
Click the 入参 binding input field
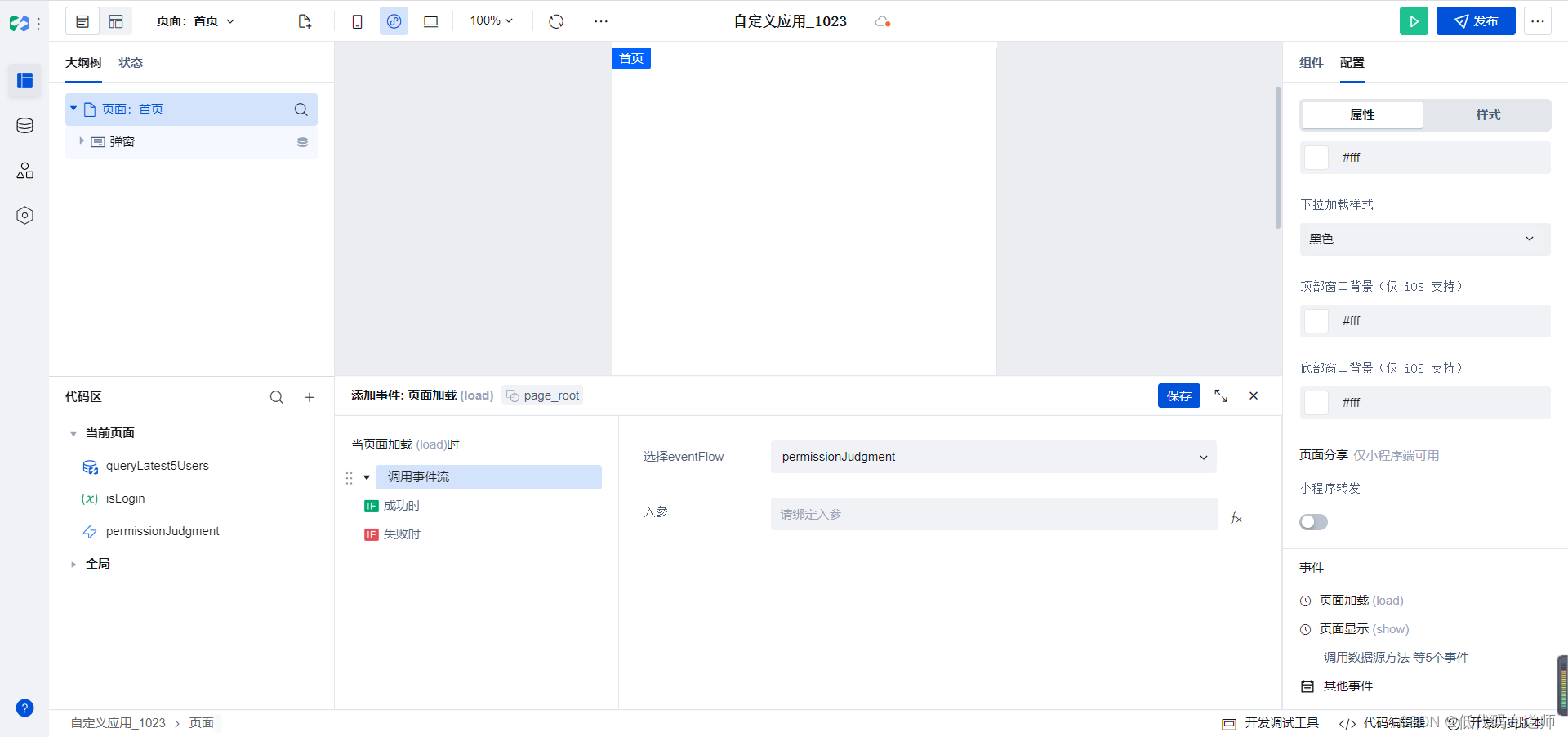point(994,514)
